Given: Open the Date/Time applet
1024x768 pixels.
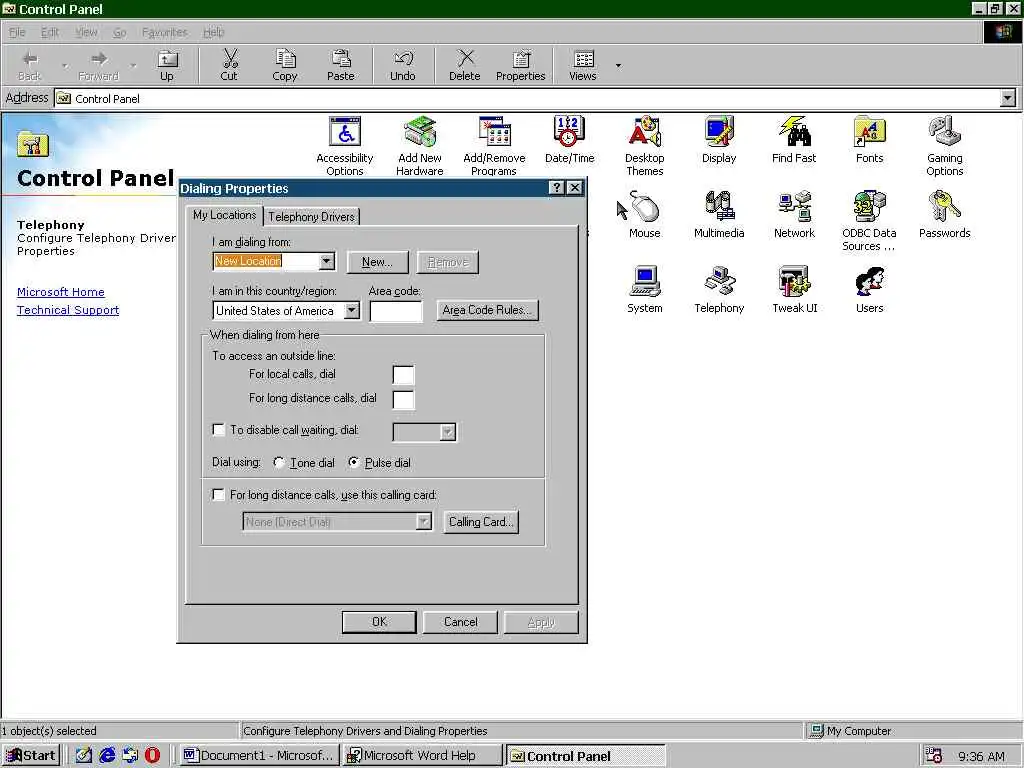Looking at the screenshot, I should [x=569, y=139].
